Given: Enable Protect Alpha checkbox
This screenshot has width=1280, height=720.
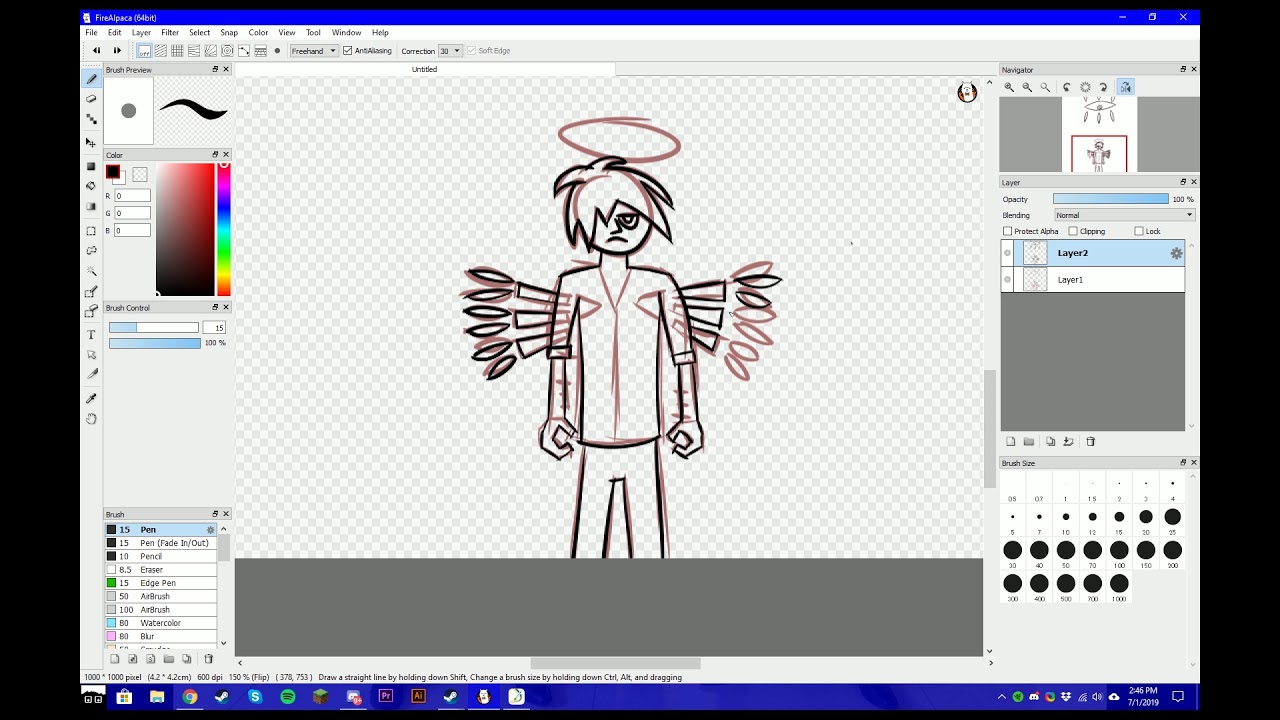Looking at the screenshot, I should (1008, 231).
